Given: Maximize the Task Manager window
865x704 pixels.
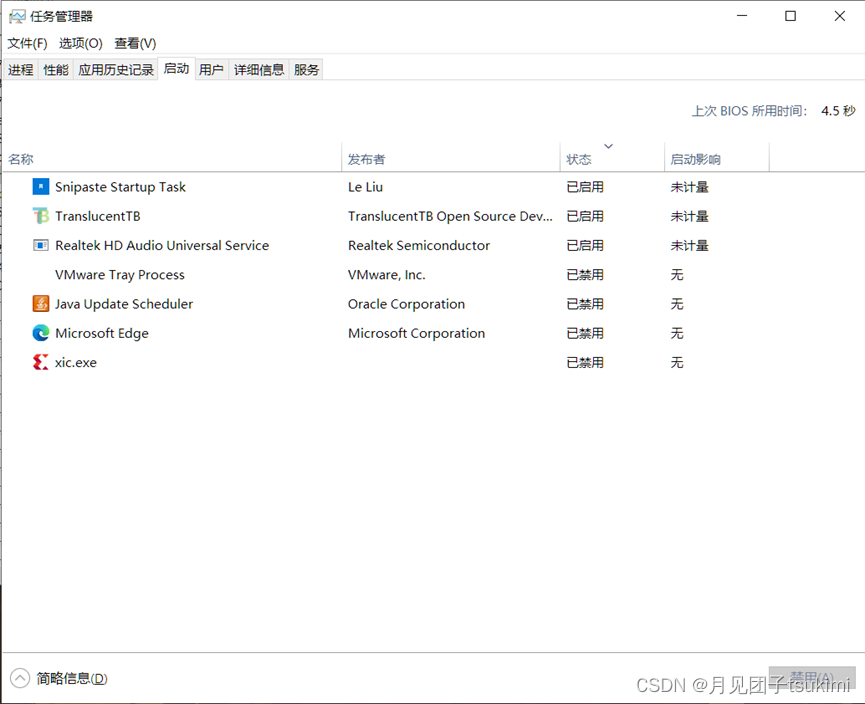Looking at the screenshot, I should (791, 16).
